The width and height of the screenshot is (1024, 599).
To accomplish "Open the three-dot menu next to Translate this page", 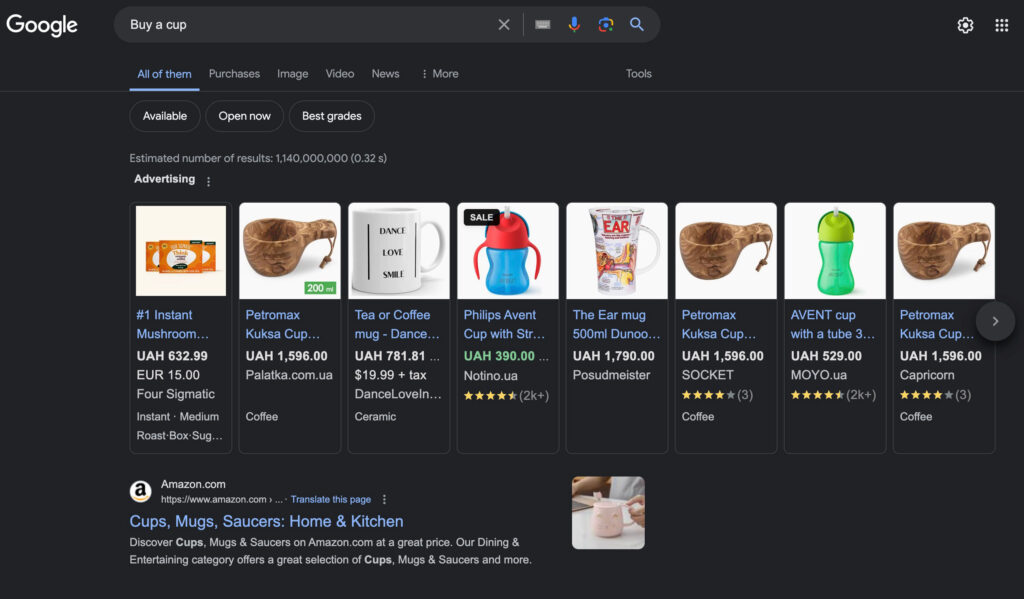I will coord(384,500).
